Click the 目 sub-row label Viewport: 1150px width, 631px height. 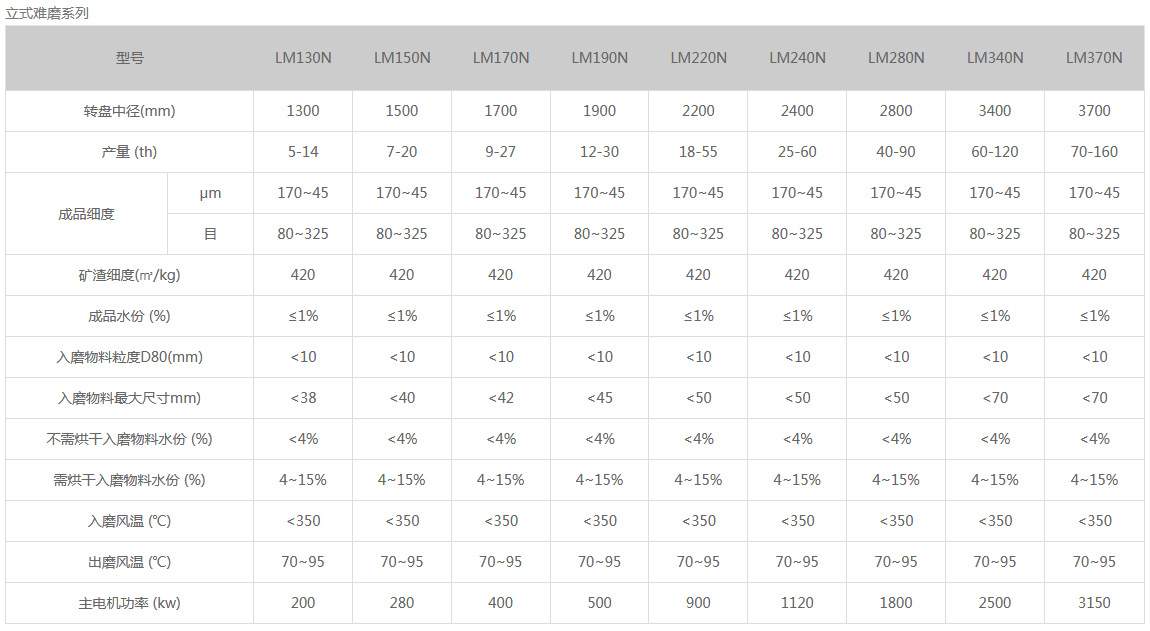point(210,234)
